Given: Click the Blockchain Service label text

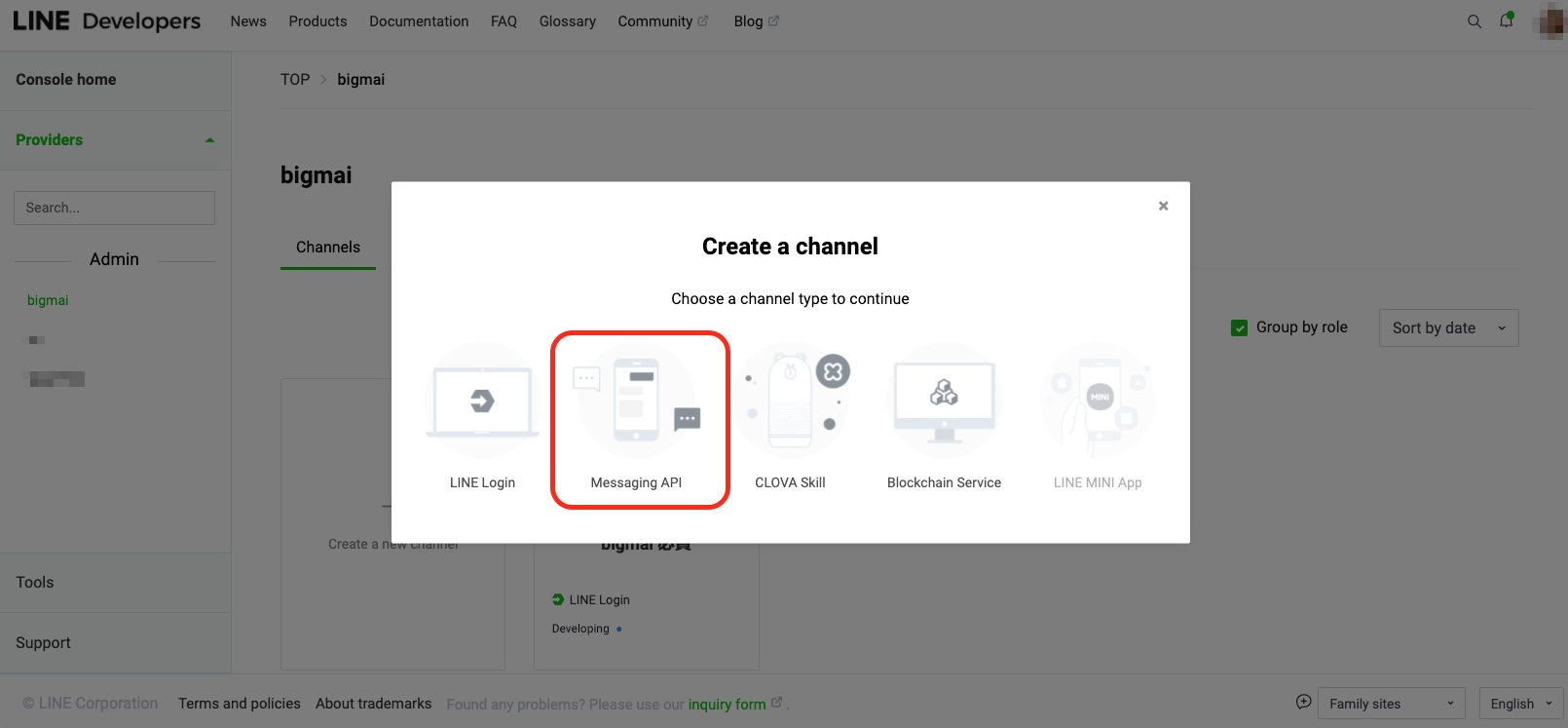Looking at the screenshot, I should [x=944, y=482].
